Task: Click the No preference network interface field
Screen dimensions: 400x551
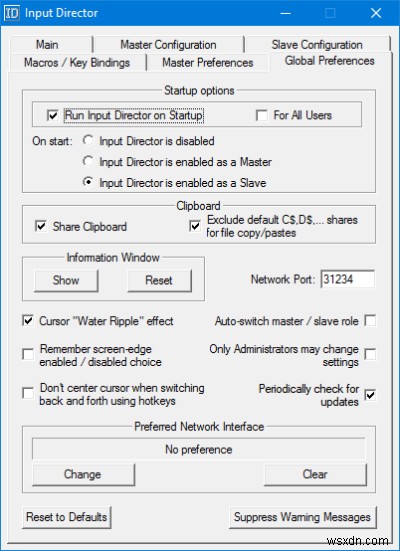Action: coord(199,449)
